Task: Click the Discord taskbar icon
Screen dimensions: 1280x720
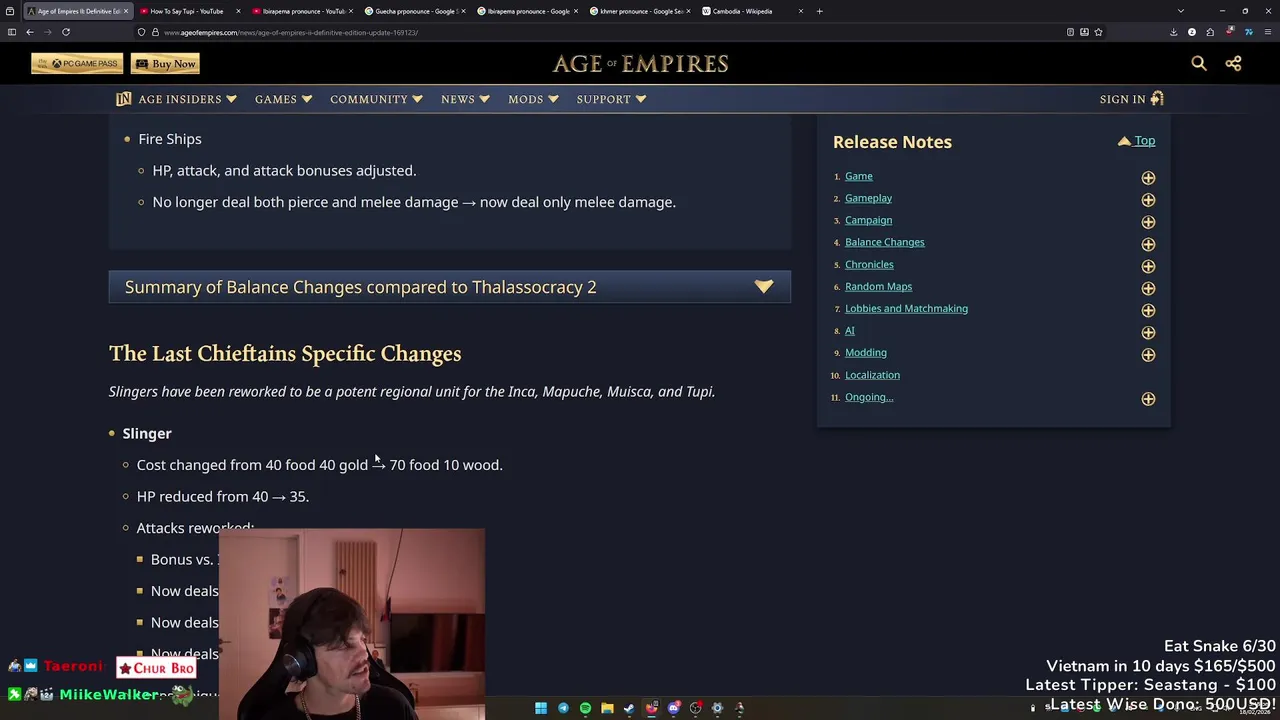Action: click(673, 708)
